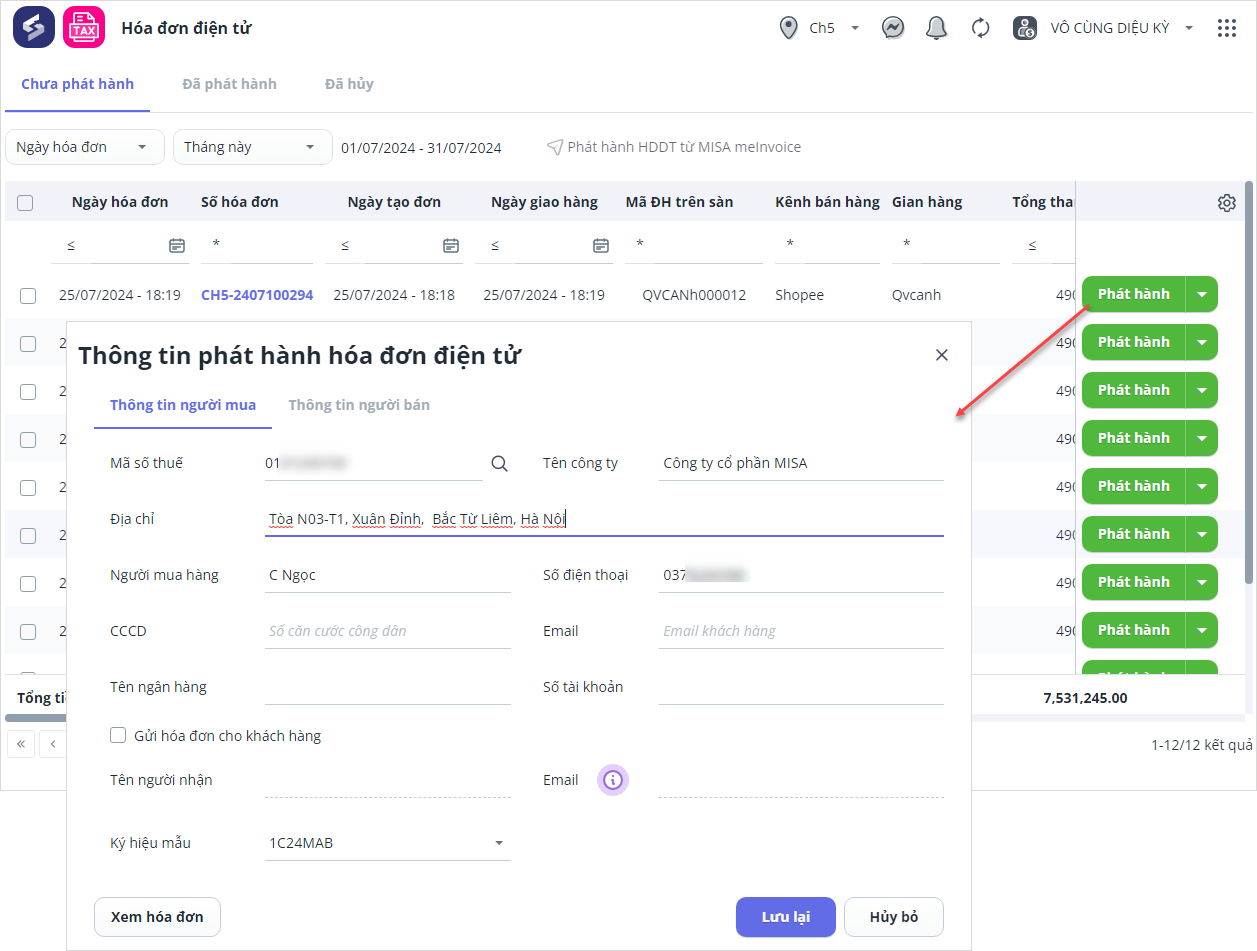Click the vertical table scrollbar
The width and height of the screenshot is (1257, 951).
[1249, 381]
